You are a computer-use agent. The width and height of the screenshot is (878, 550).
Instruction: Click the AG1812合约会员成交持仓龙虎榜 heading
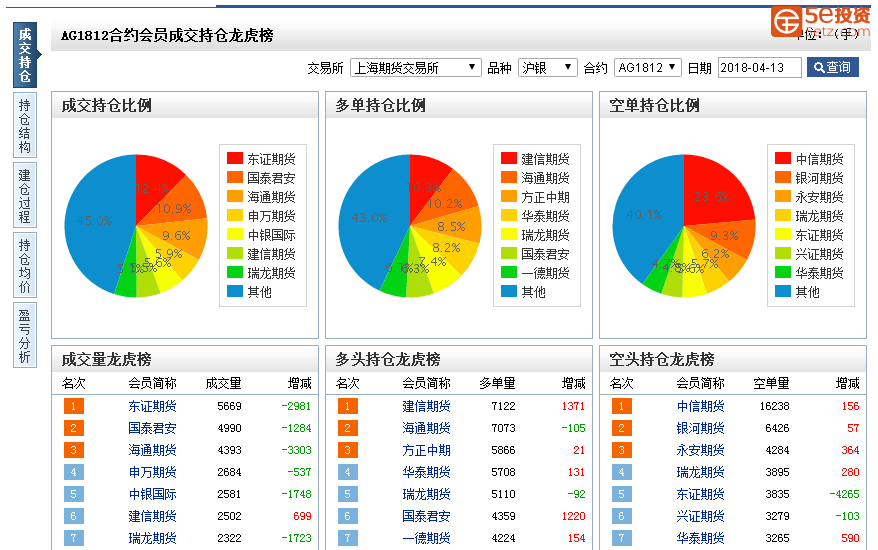tap(167, 35)
